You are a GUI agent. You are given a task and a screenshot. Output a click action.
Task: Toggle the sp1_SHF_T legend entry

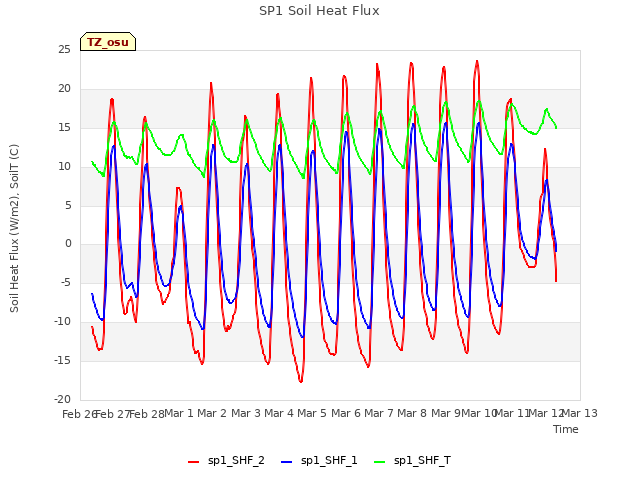point(412,461)
